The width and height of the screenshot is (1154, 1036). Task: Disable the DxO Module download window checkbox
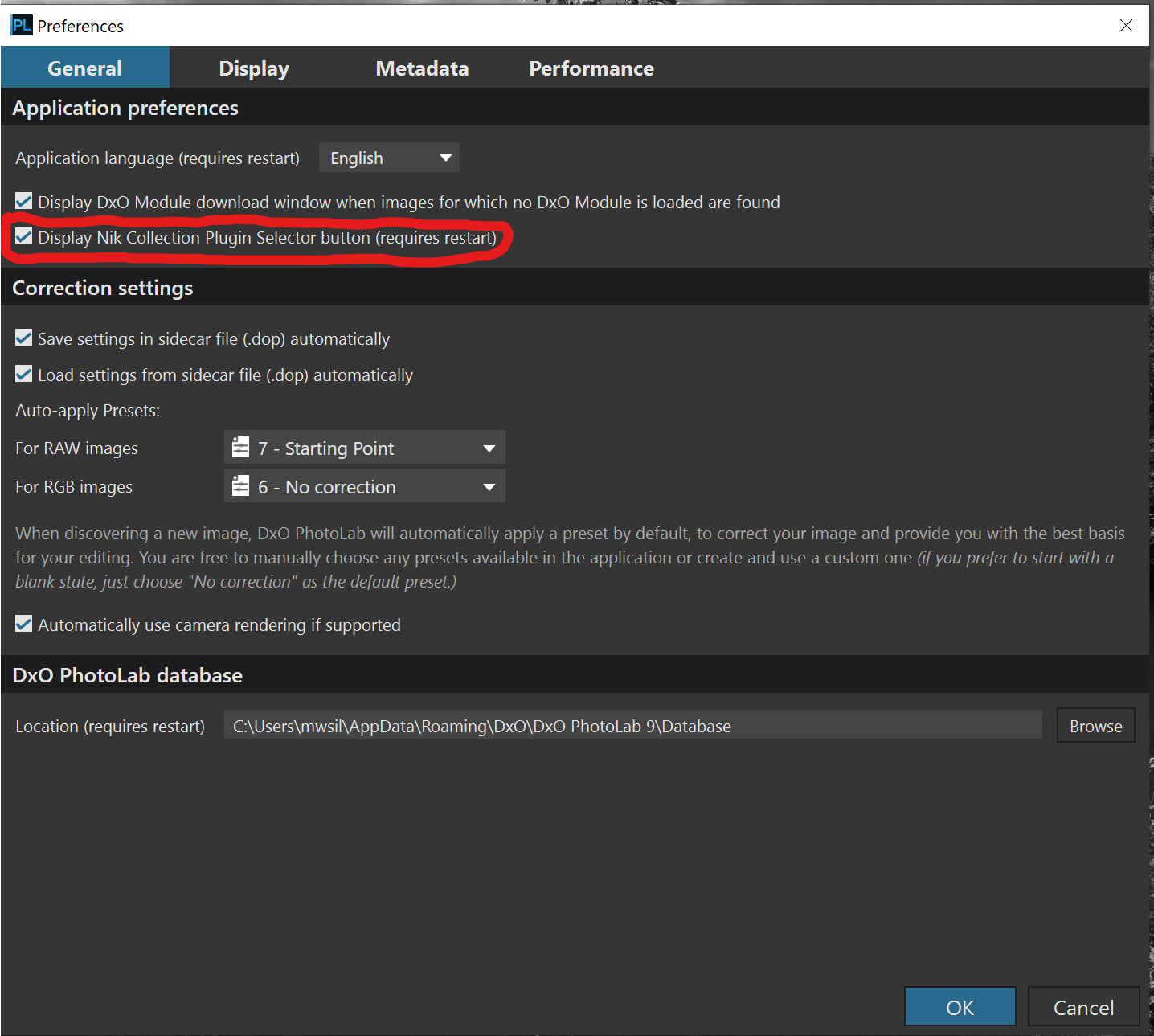coord(24,202)
